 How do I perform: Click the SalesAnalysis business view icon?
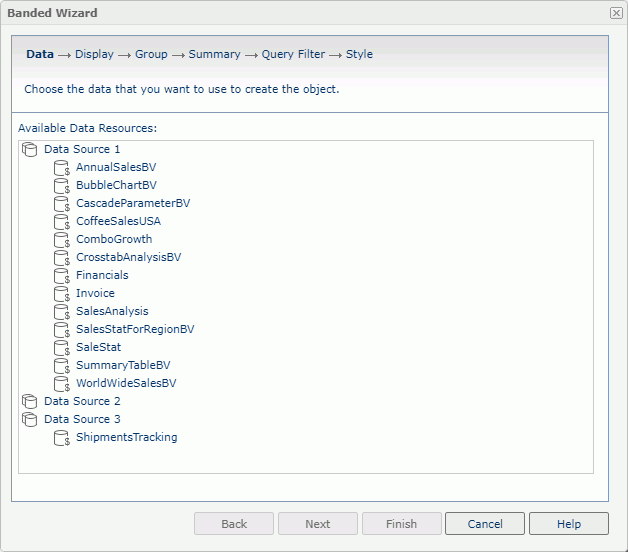[62, 312]
